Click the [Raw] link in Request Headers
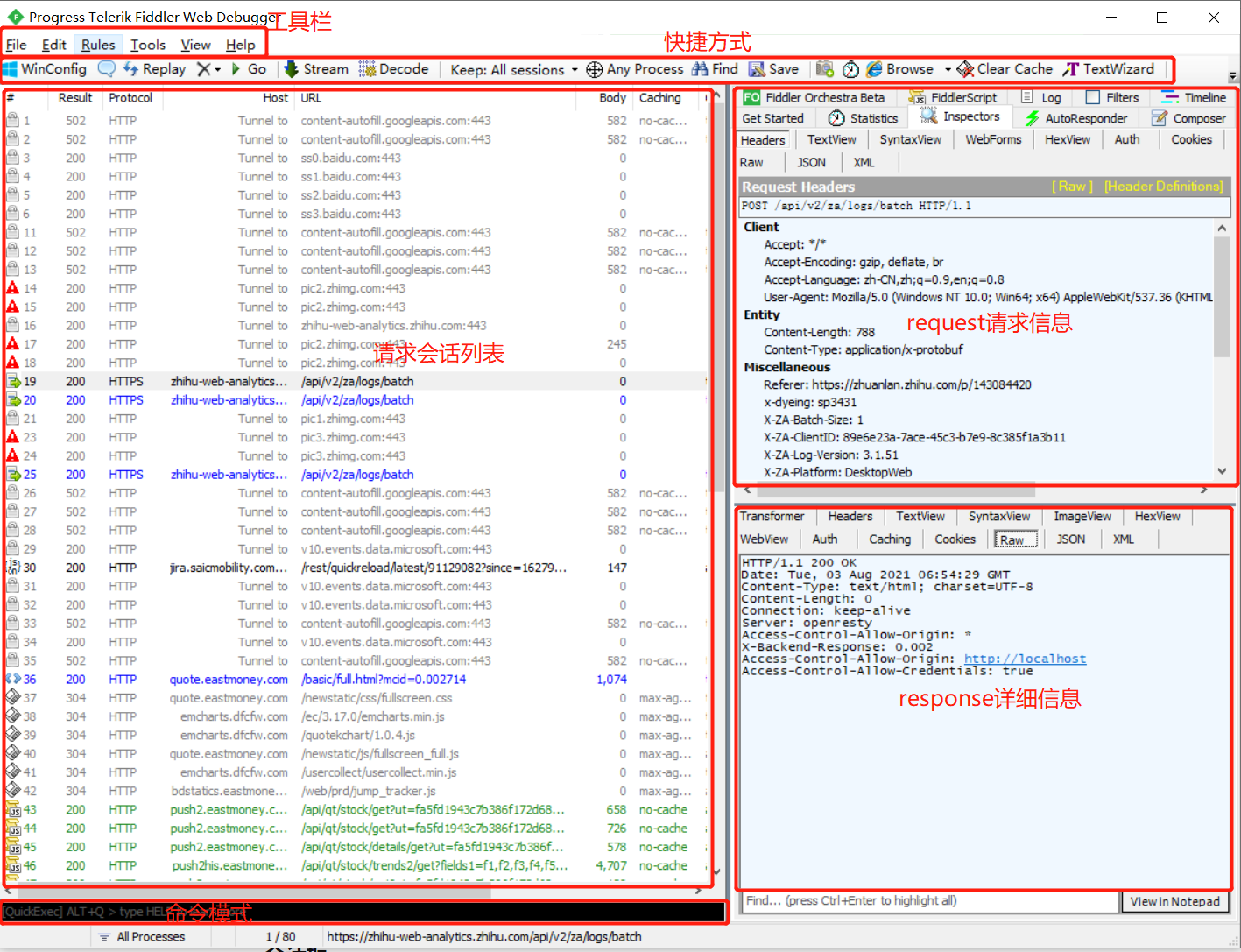Image resolution: width=1241 pixels, height=952 pixels. [x=1072, y=187]
